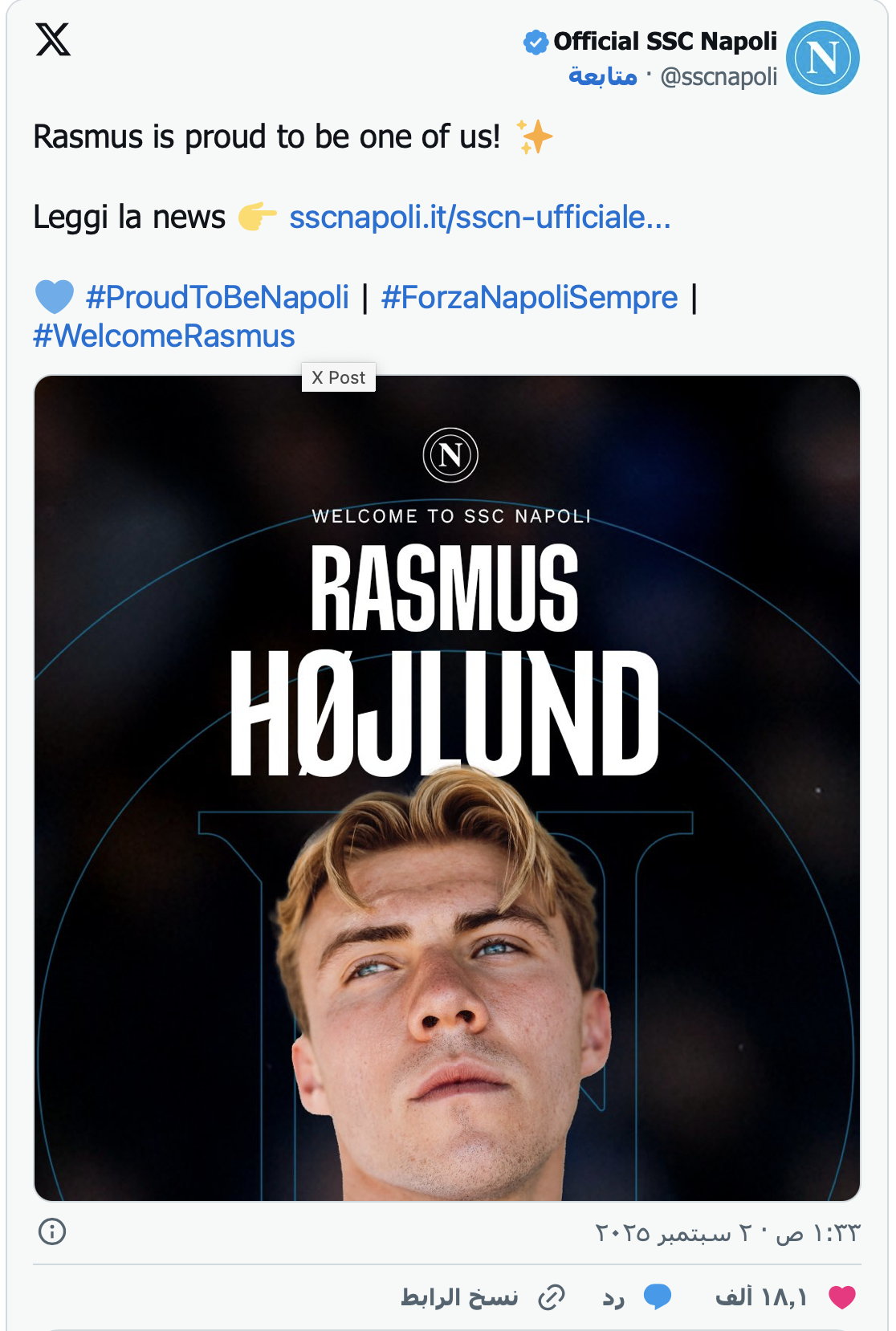Open the sscnapoli.it/sscn-ufficiale link
Viewport: 896px width, 1331px height.
point(479,217)
